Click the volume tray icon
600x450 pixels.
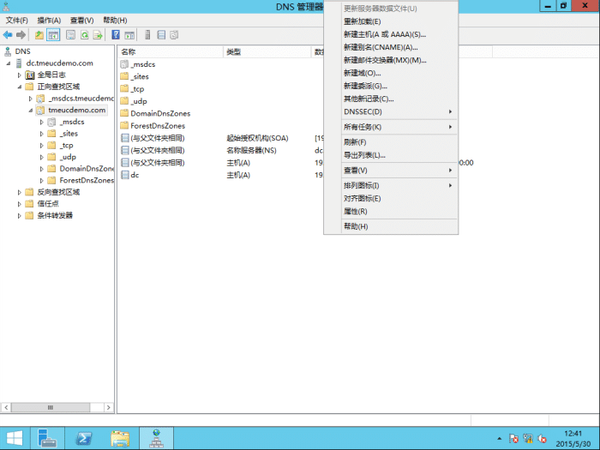click(542, 439)
